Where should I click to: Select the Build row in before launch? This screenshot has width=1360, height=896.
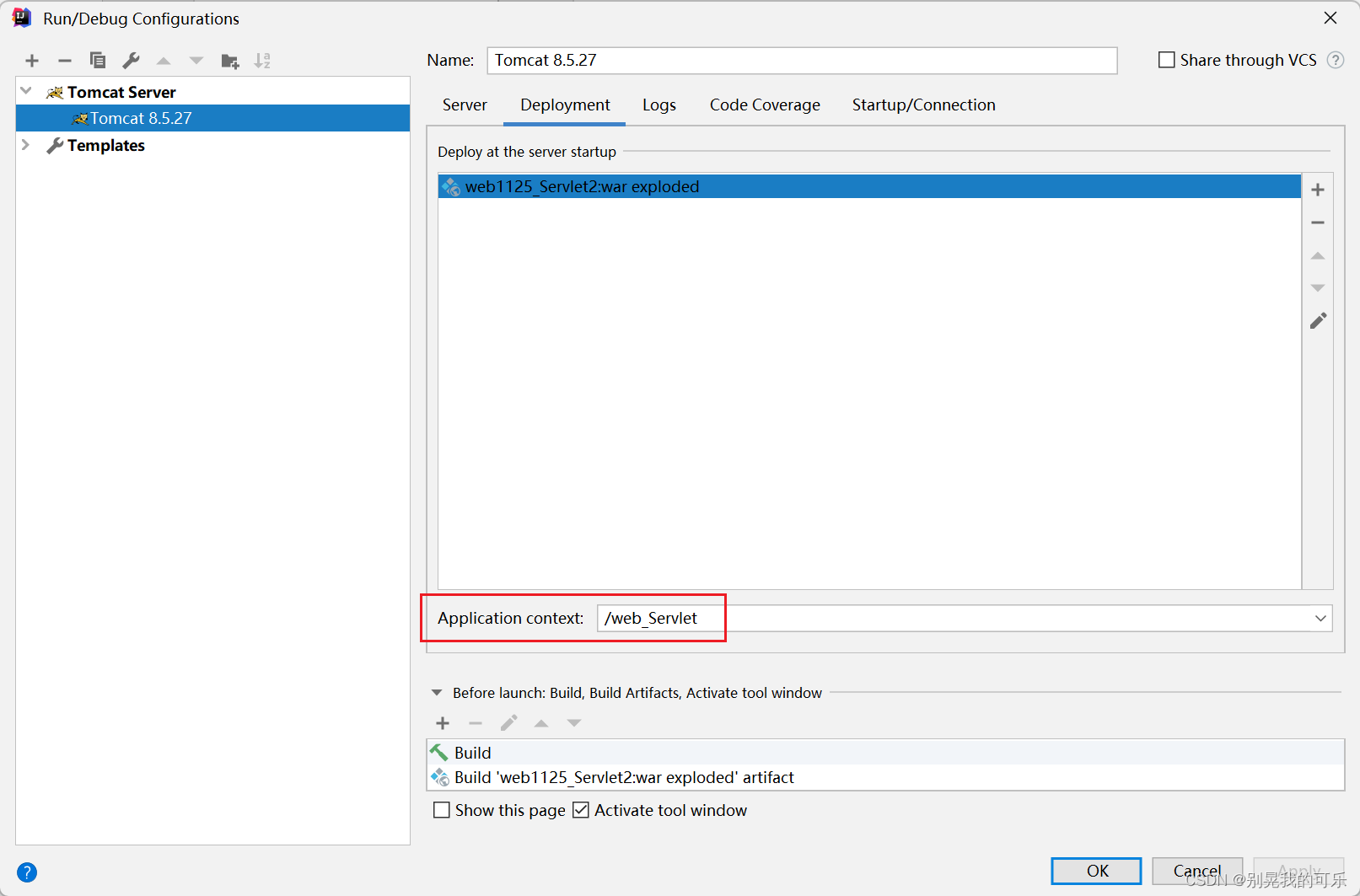click(885, 752)
